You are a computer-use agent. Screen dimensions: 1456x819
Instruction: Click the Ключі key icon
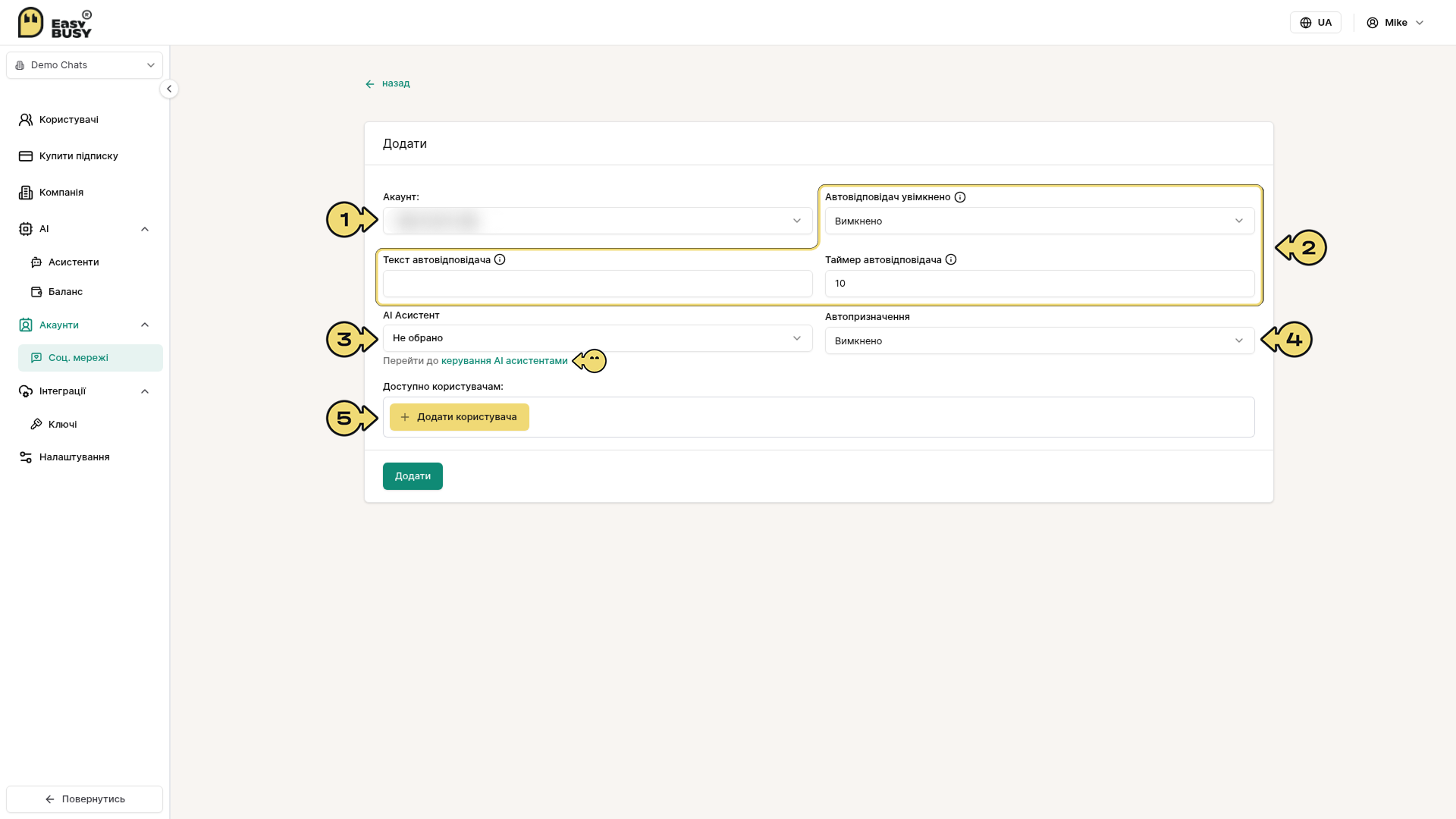click(36, 425)
